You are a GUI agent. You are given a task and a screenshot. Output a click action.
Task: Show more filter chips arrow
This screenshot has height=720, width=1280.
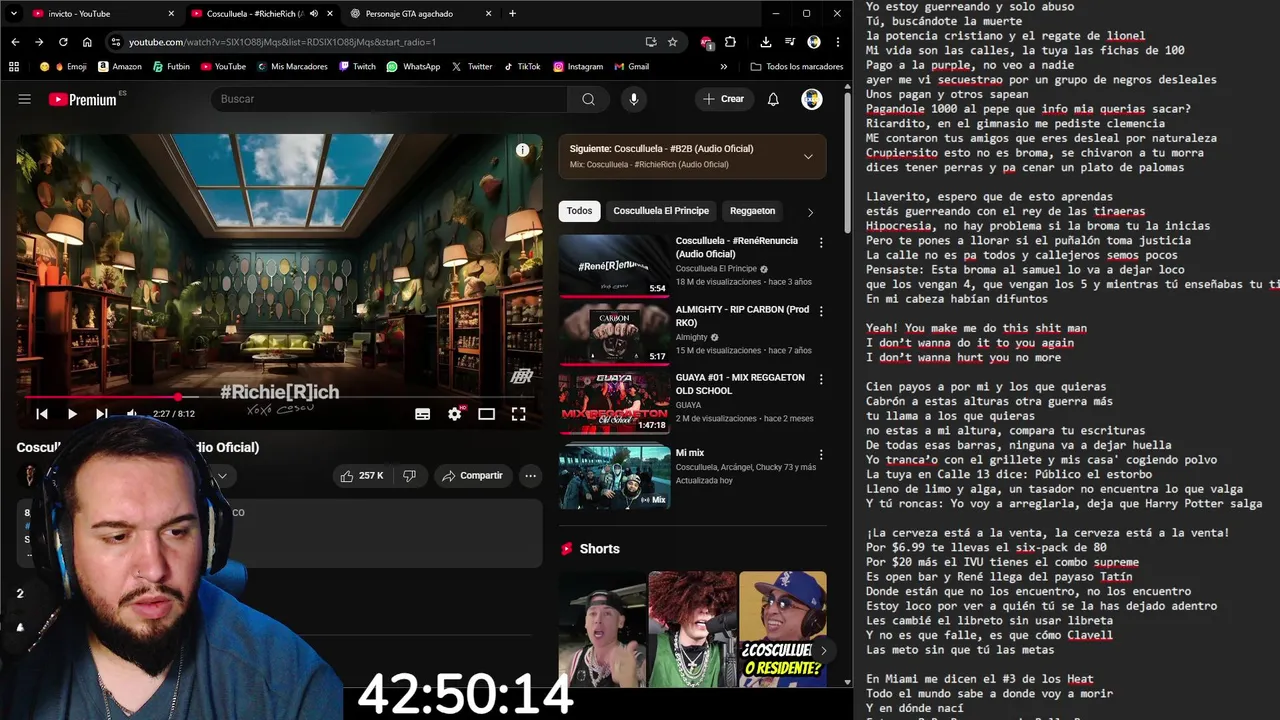[810, 212]
